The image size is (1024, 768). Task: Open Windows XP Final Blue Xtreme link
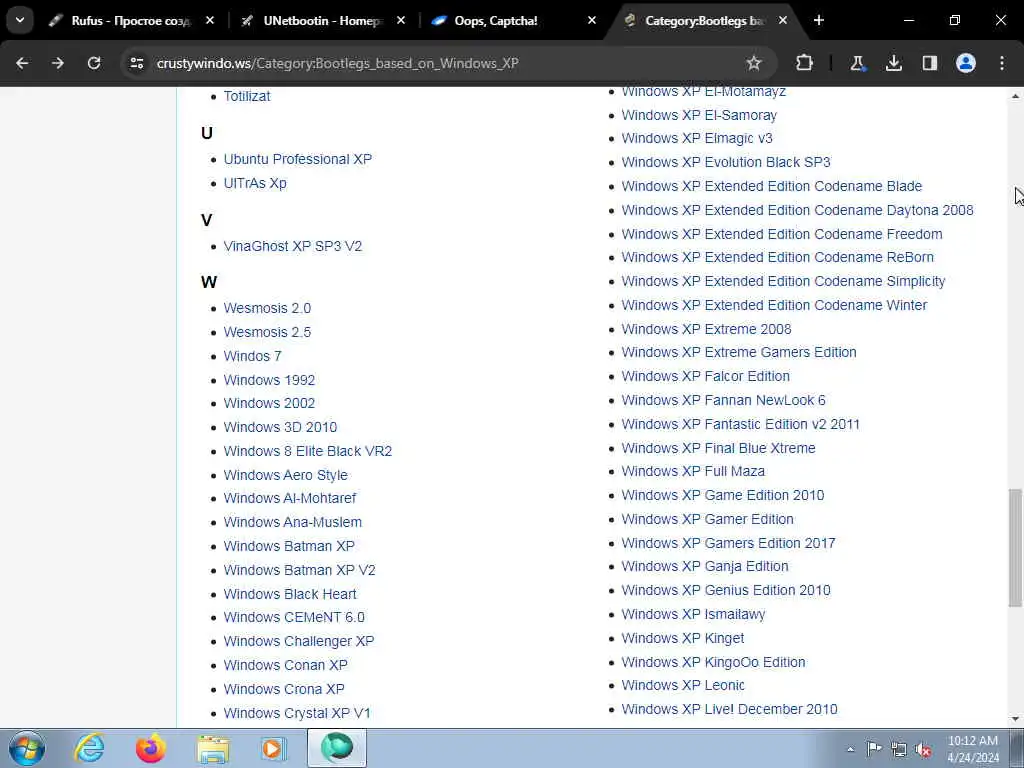click(718, 448)
